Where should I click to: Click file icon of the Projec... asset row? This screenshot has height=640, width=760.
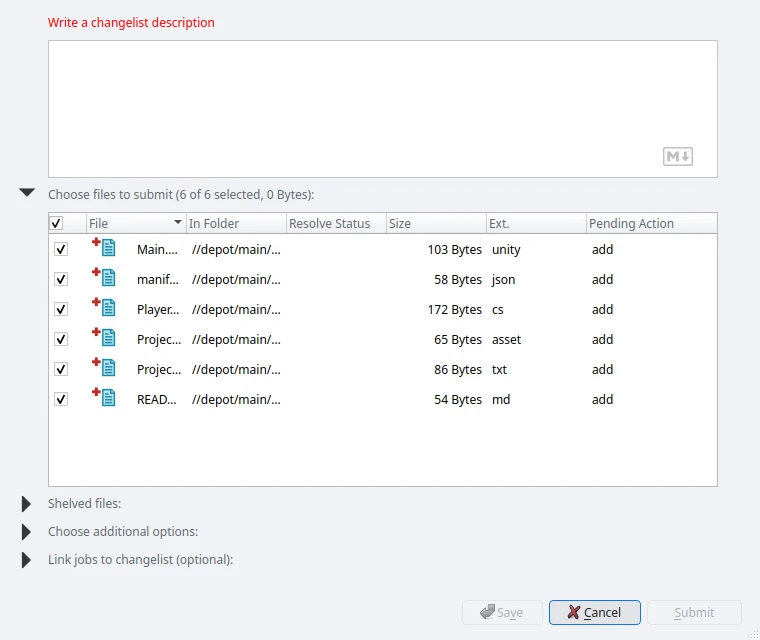104,337
